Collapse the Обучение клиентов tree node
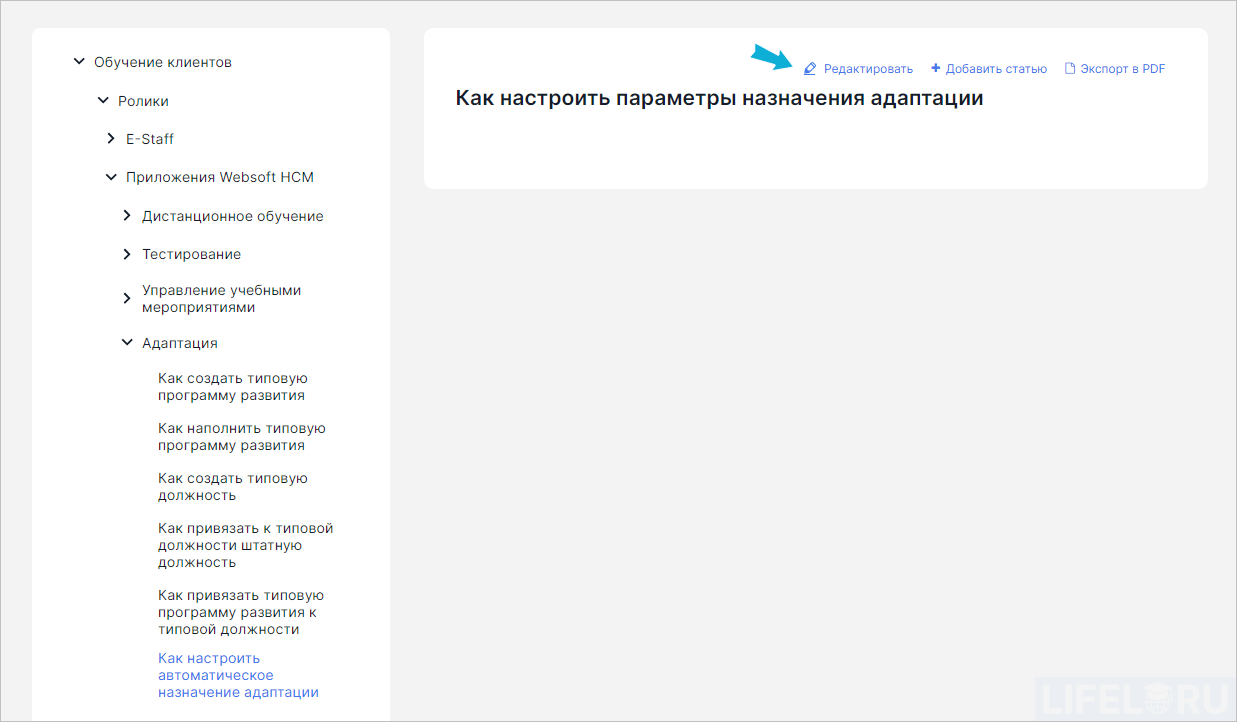The height and width of the screenshot is (722, 1237). tap(79, 61)
